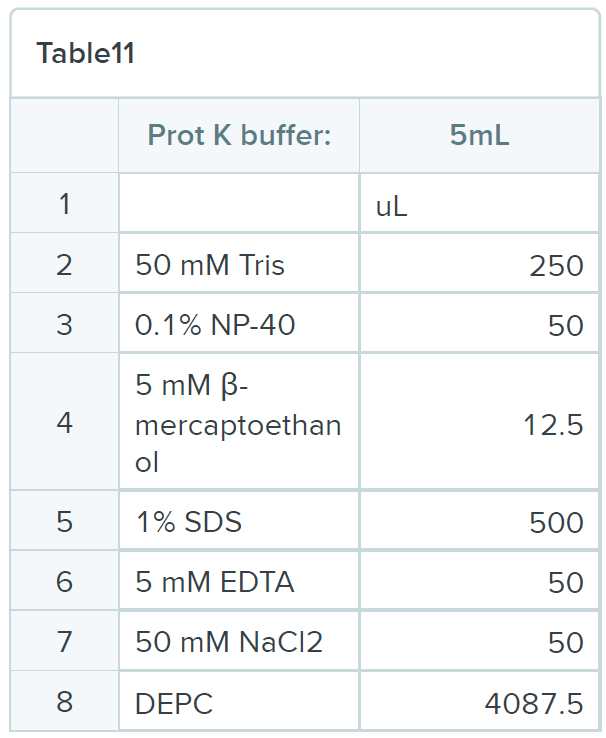
Task: Click the Table11 title
Action: (85, 54)
